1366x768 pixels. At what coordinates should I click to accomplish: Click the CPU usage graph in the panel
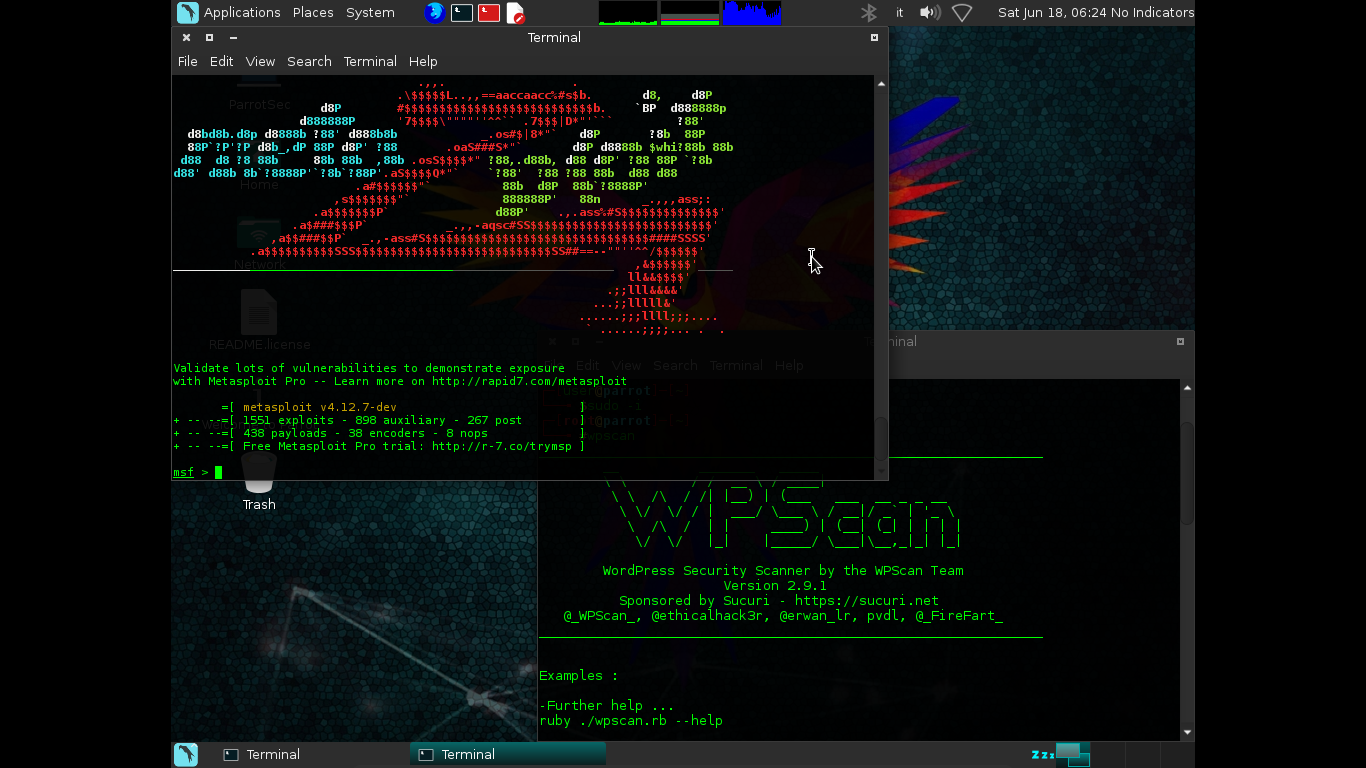click(626, 13)
